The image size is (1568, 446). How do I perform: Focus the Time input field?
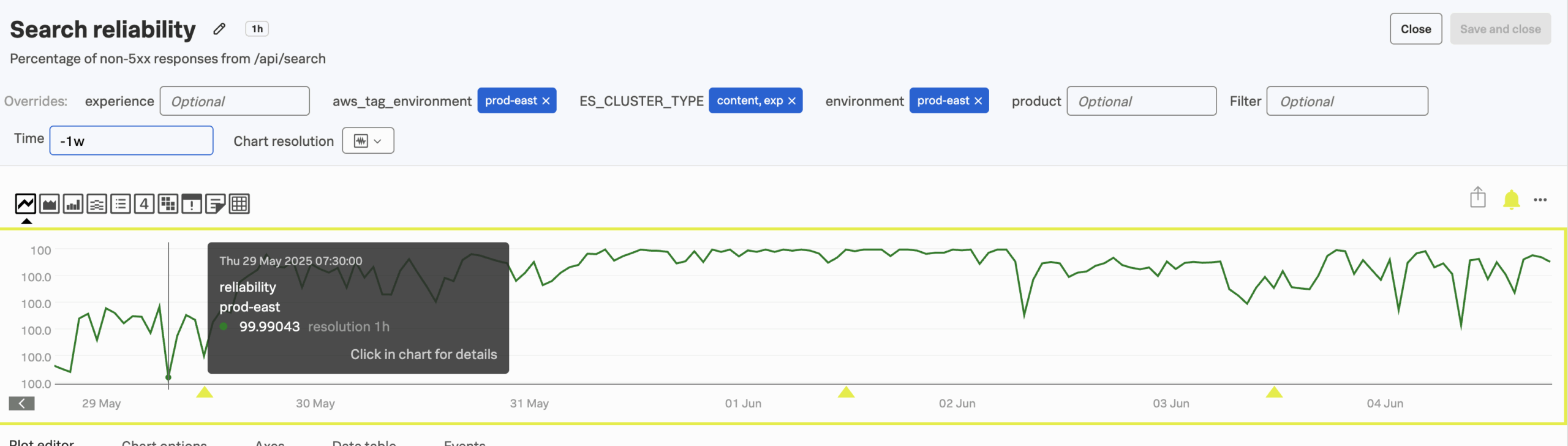click(132, 141)
